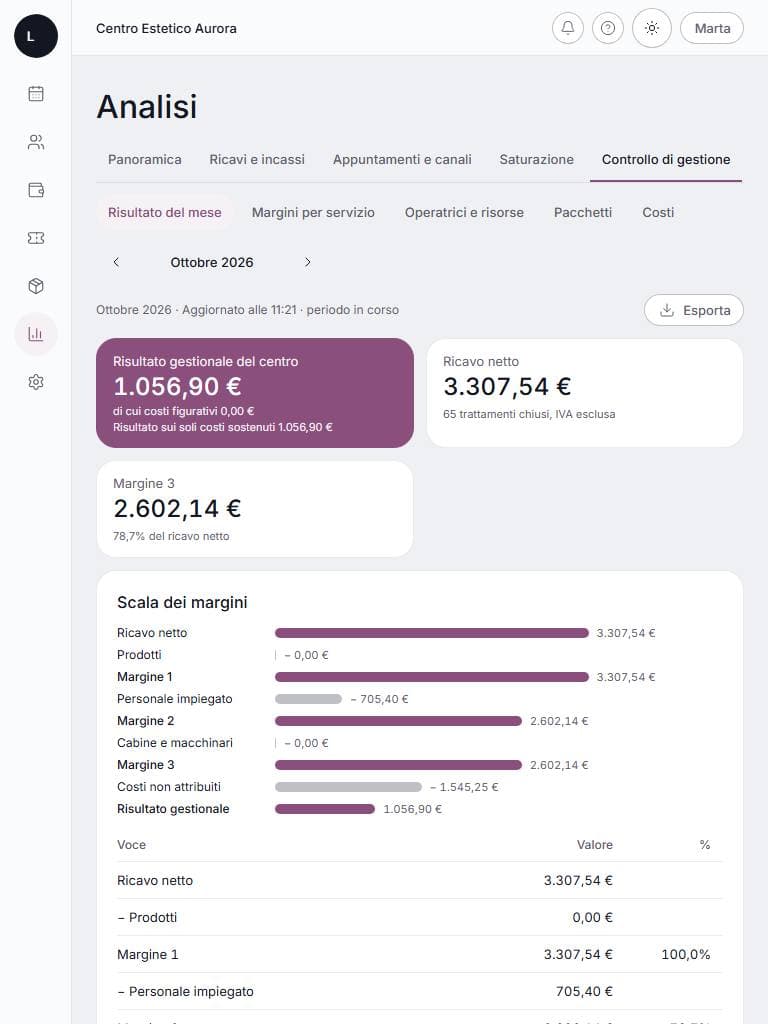
Task: Click the 100,0% percentage cell
Action: point(686,955)
